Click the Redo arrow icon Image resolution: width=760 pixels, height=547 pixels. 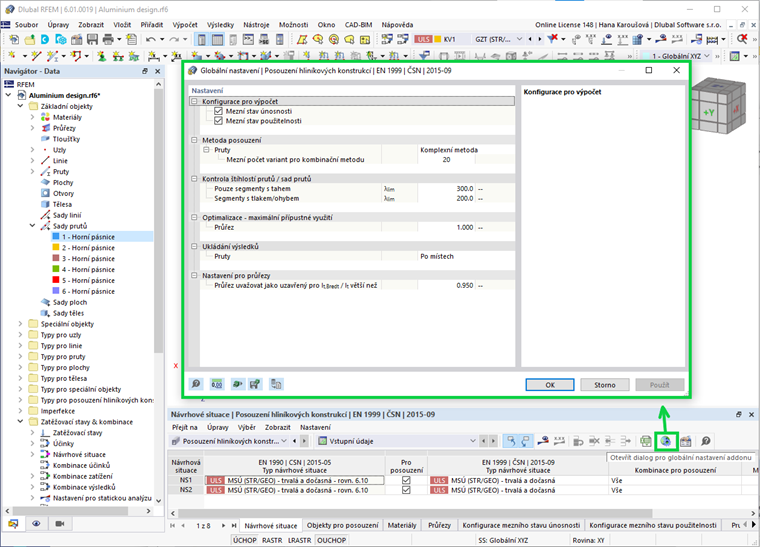pyautogui.click(x=174, y=39)
